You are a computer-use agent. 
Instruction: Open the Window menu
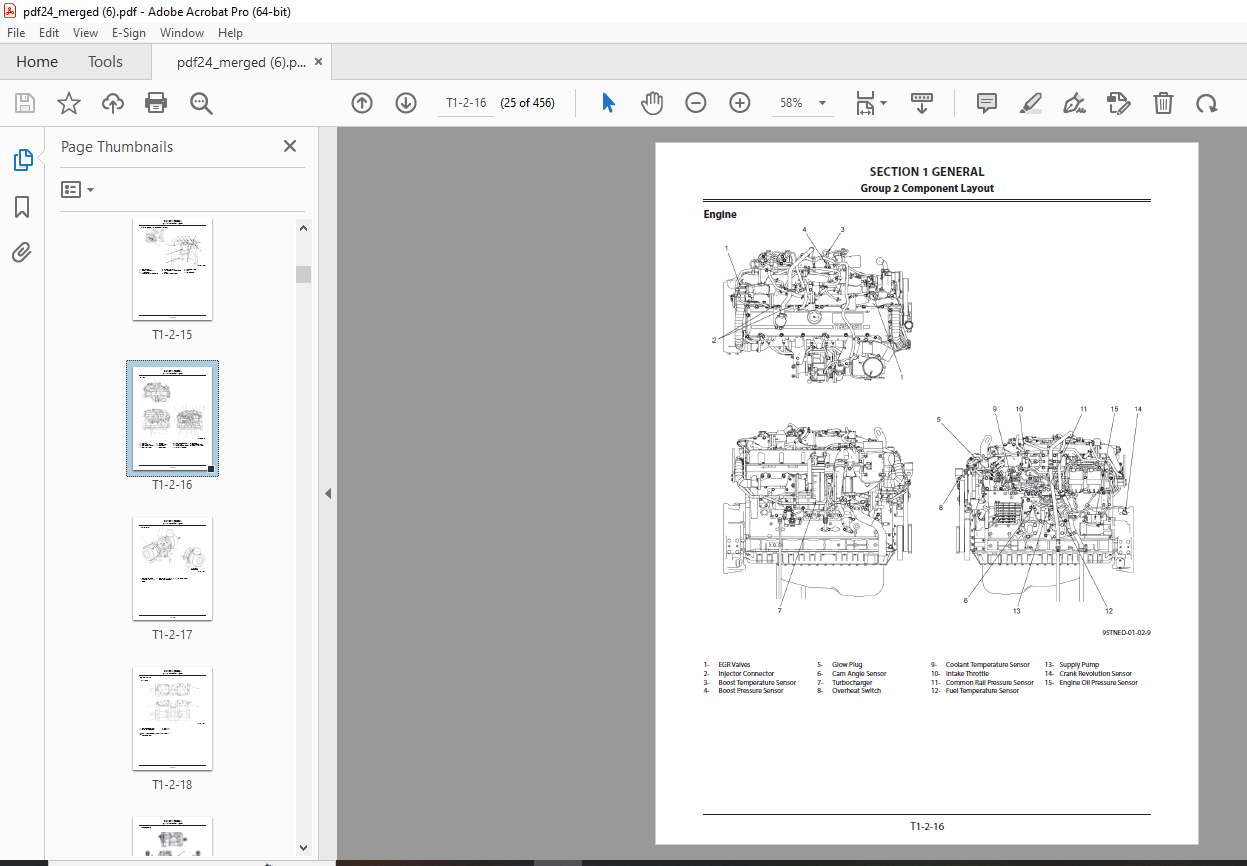[x=182, y=33]
